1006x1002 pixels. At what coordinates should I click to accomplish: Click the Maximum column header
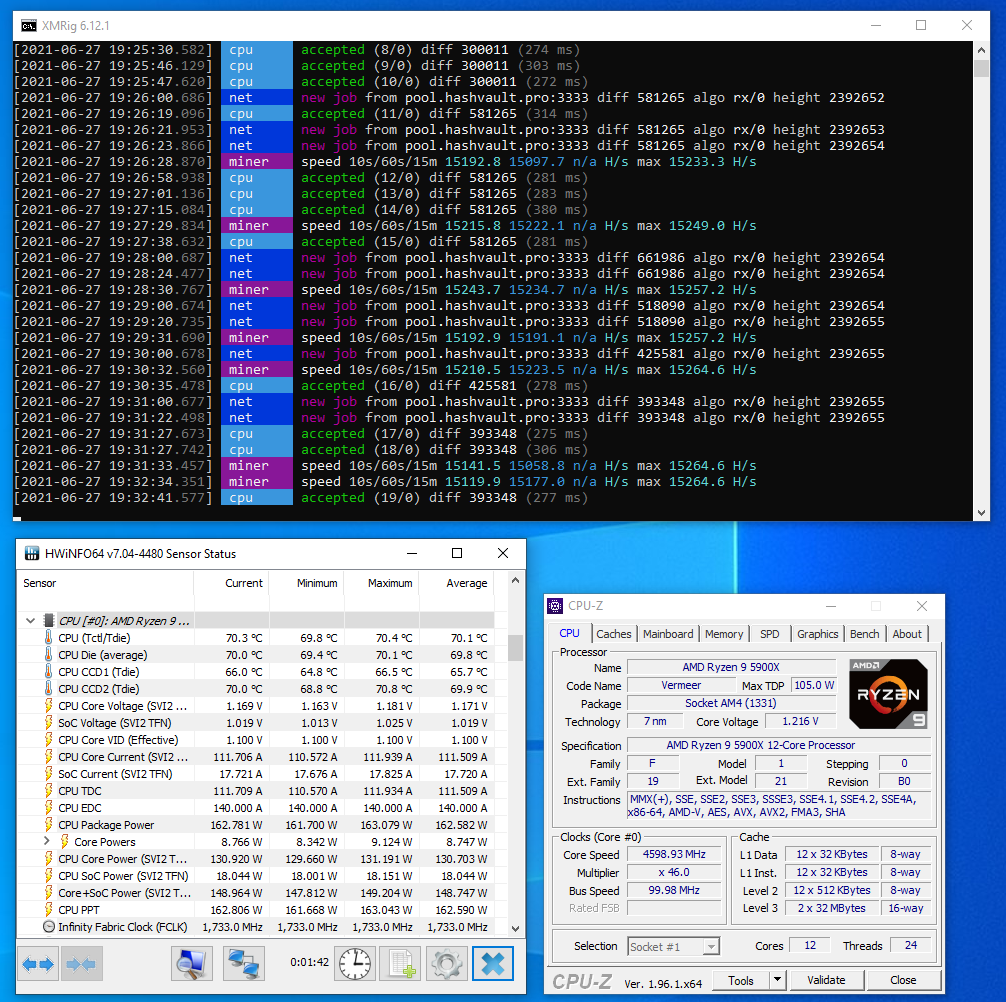pyautogui.click(x=382, y=583)
